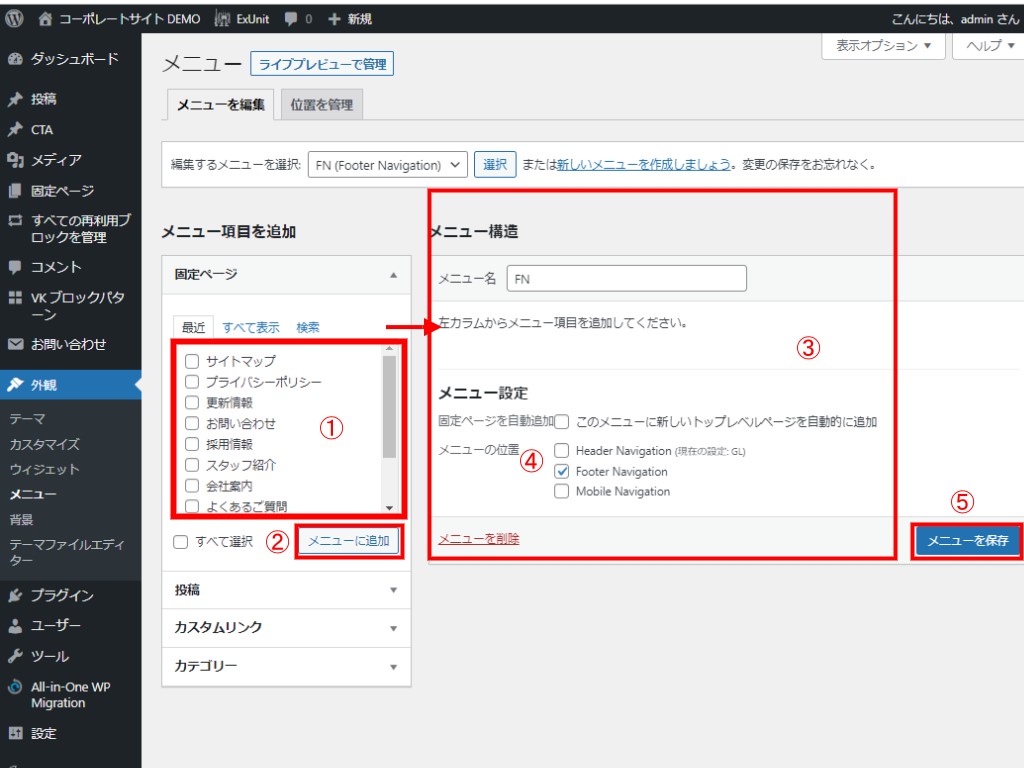Image resolution: width=1024 pixels, height=768 pixels.
Task: Open the ダッシュボード dashboard icon
Action: tap(15, 59)
